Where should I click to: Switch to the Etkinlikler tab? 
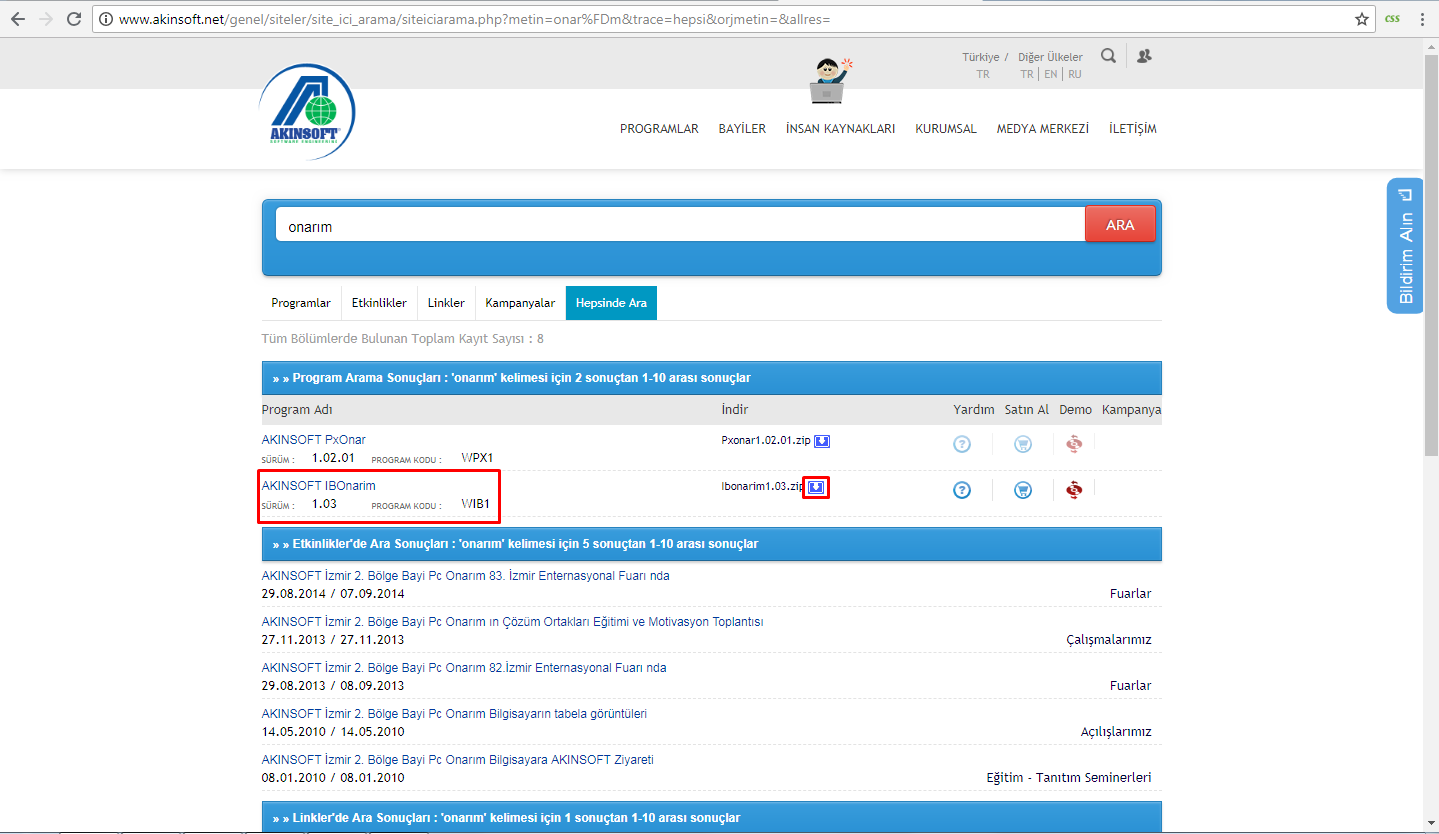click(379, 303)
